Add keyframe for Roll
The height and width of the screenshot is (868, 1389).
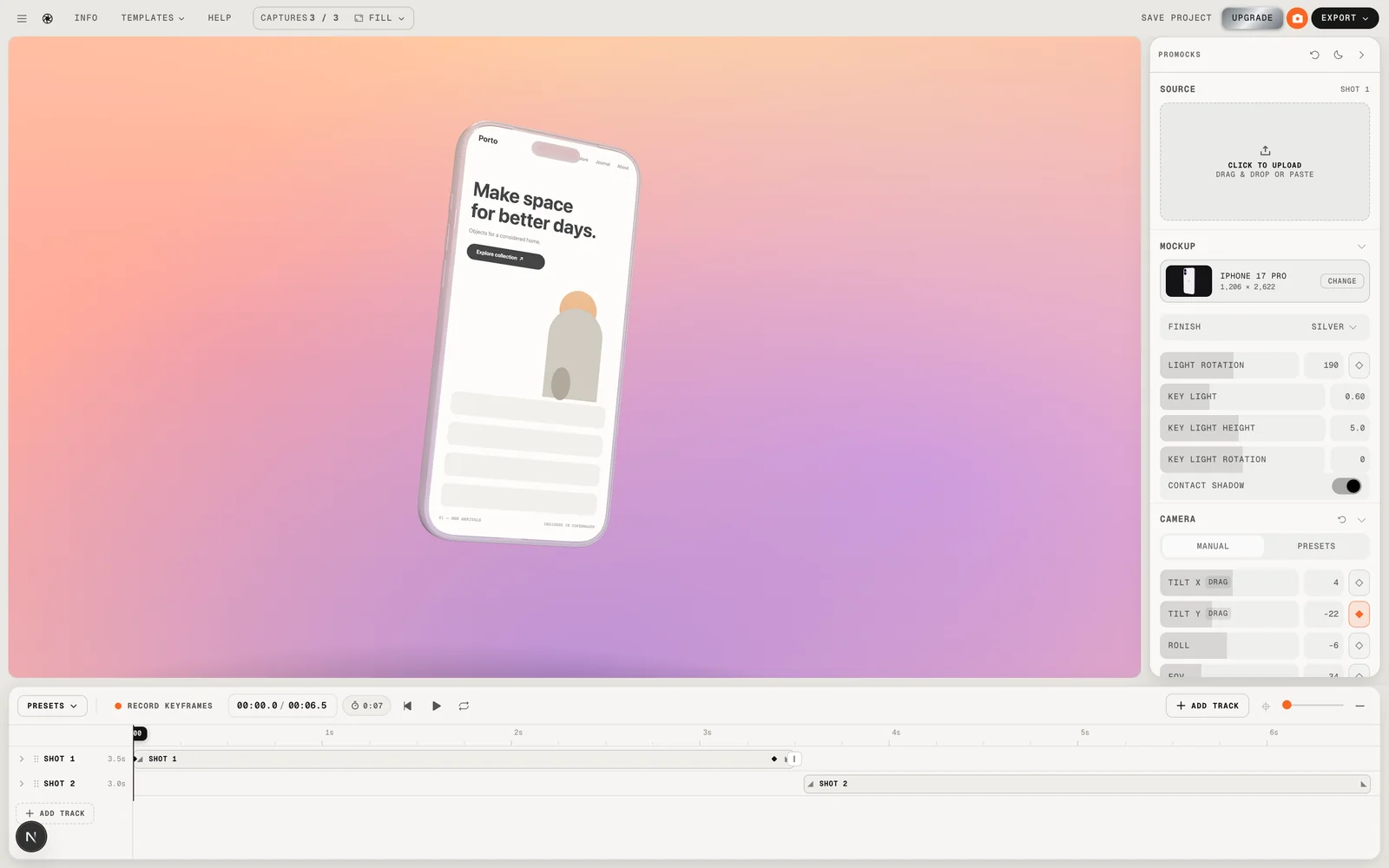[x=1359, y=645]
